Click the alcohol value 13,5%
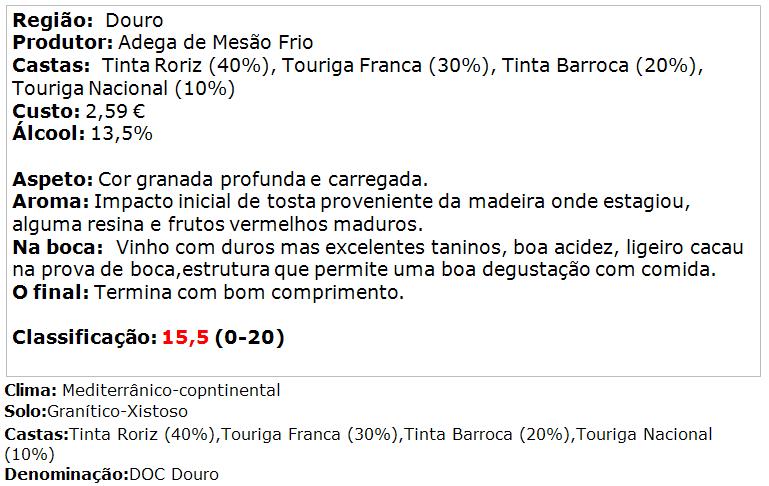Screen dimensions: 769x486 [122, 134]
